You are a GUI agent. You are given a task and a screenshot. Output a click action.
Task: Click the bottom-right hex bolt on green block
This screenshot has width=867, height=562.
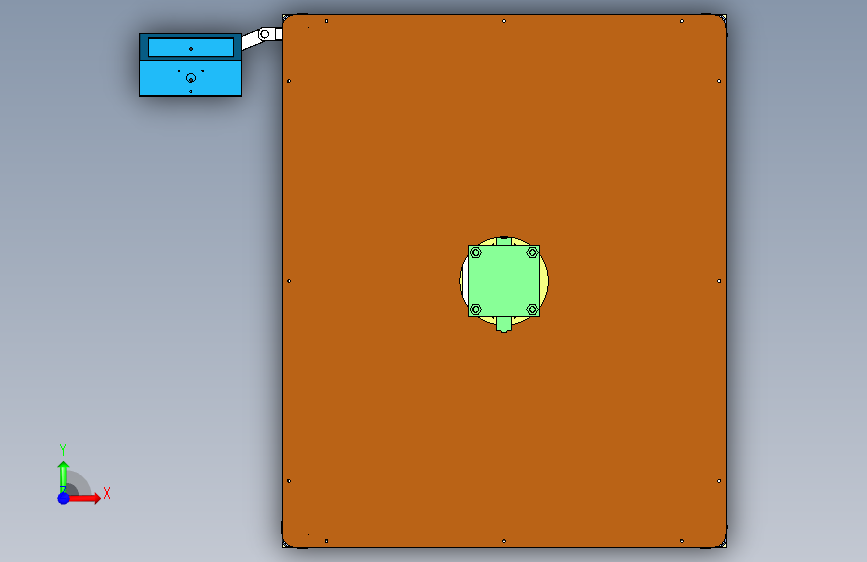pyautogui.click(x=532, y=309)
